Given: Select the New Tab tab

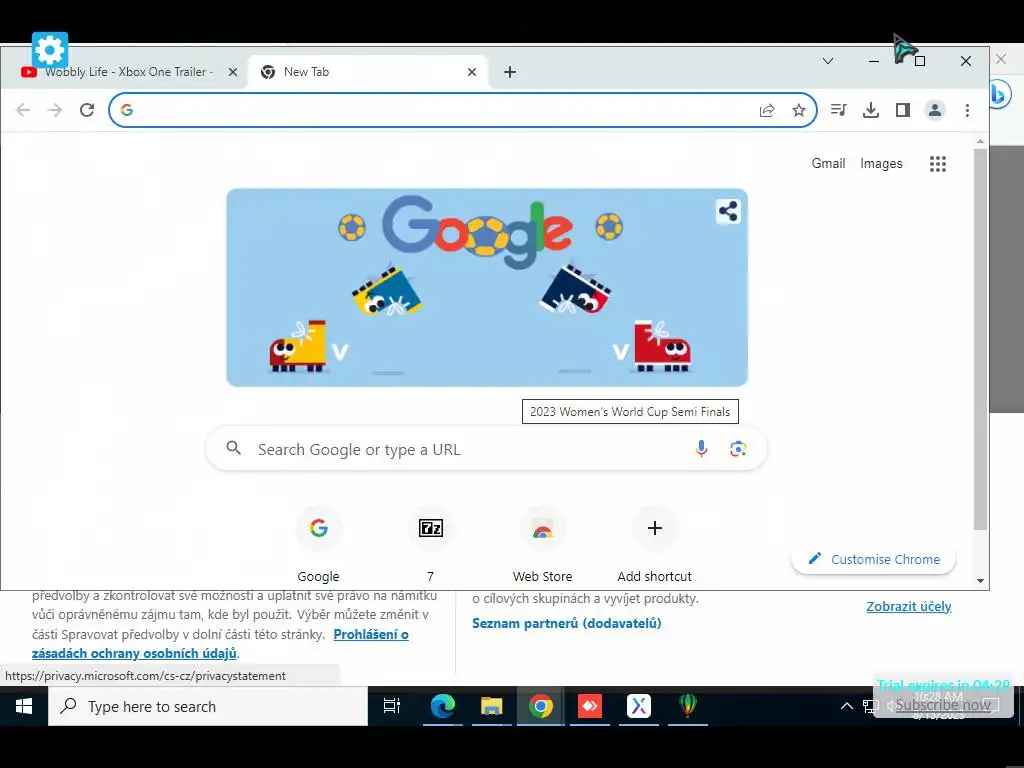Looking at the screenshot, I should coord(368,72).
